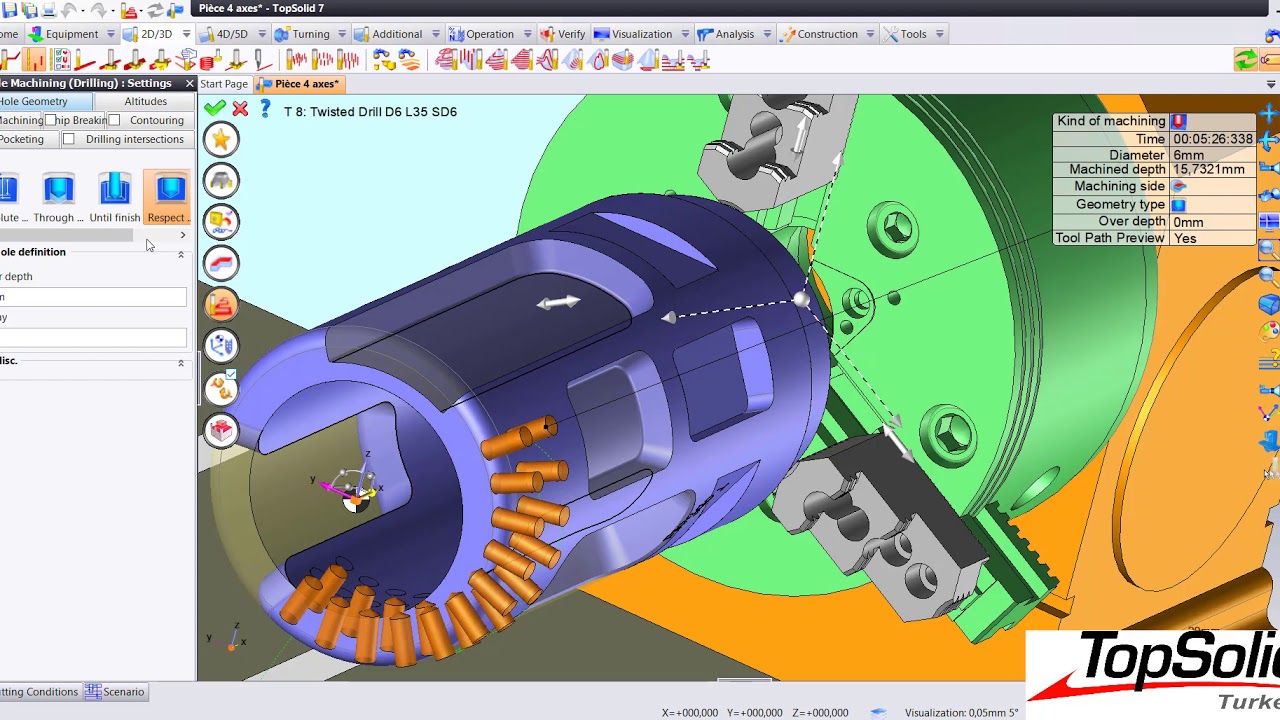The width and height of the screenshot is (1280, 720).
Task: Click the green refresh arrows icon
Action: point(1246,60)
